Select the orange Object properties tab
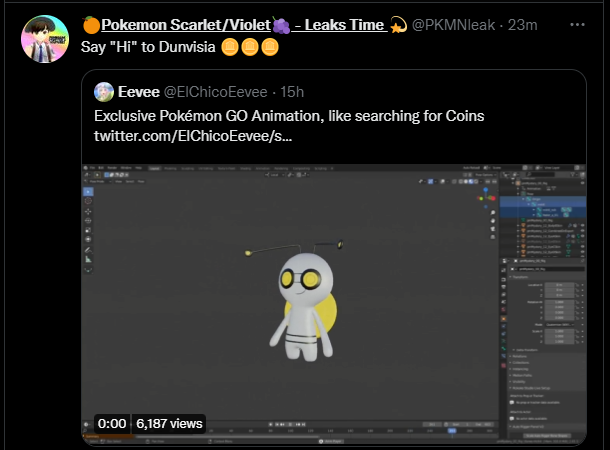 (x=504, y=319)
